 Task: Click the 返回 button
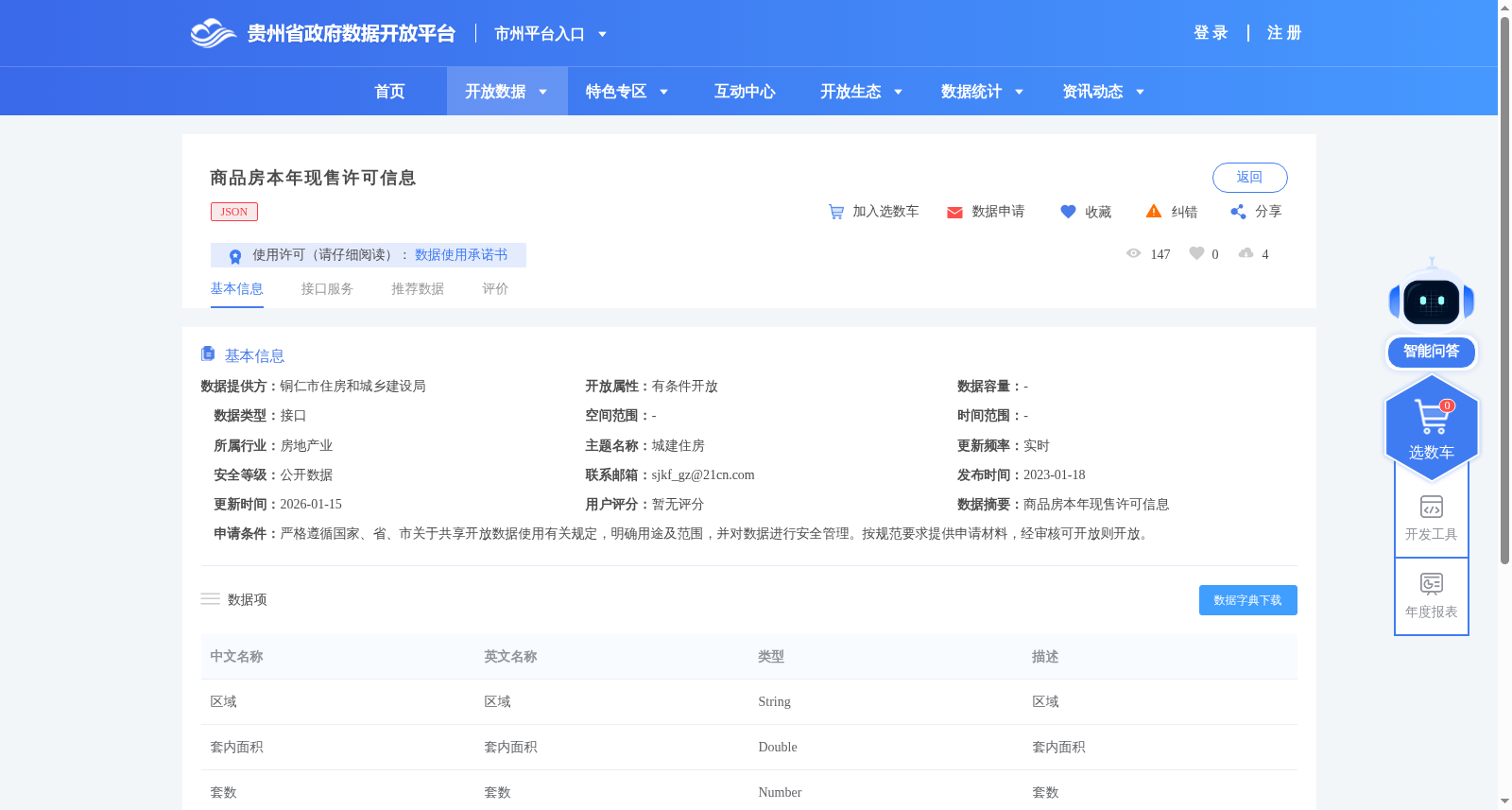click(1249, 178)
